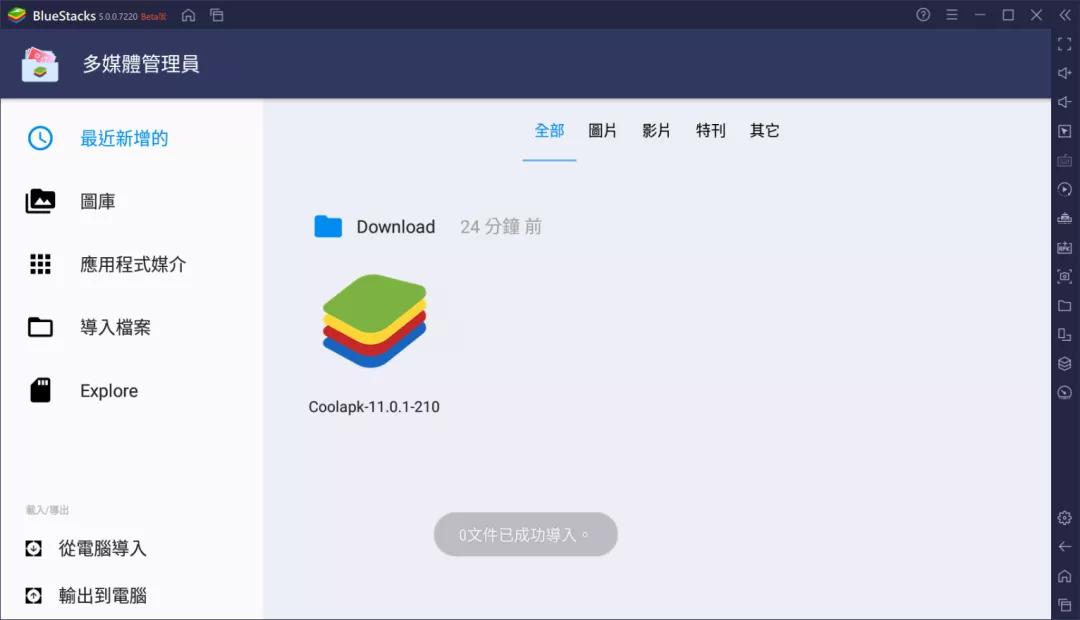Screen dimensions: 1080x620
Task: Collapse the side toolbar with the chevron
Action: coord(1063,15)
